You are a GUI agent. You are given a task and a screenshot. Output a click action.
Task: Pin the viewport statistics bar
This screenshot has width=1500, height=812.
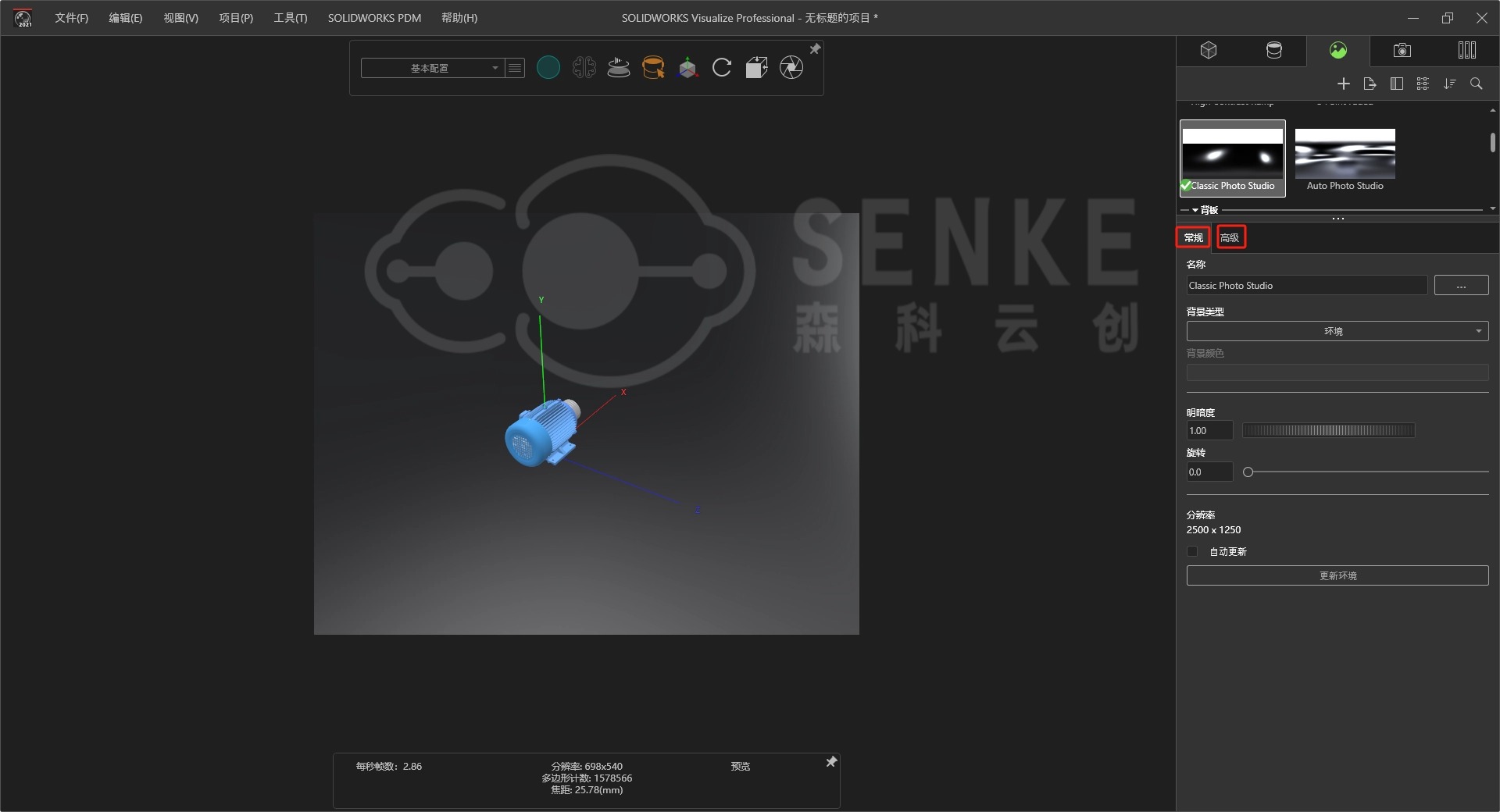[x=831, y=762]
